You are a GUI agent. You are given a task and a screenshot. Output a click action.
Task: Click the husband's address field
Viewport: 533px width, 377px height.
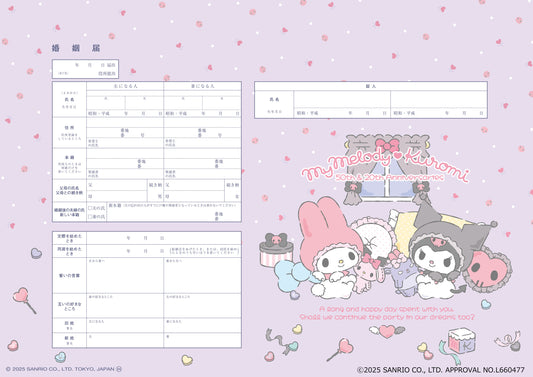125,133
